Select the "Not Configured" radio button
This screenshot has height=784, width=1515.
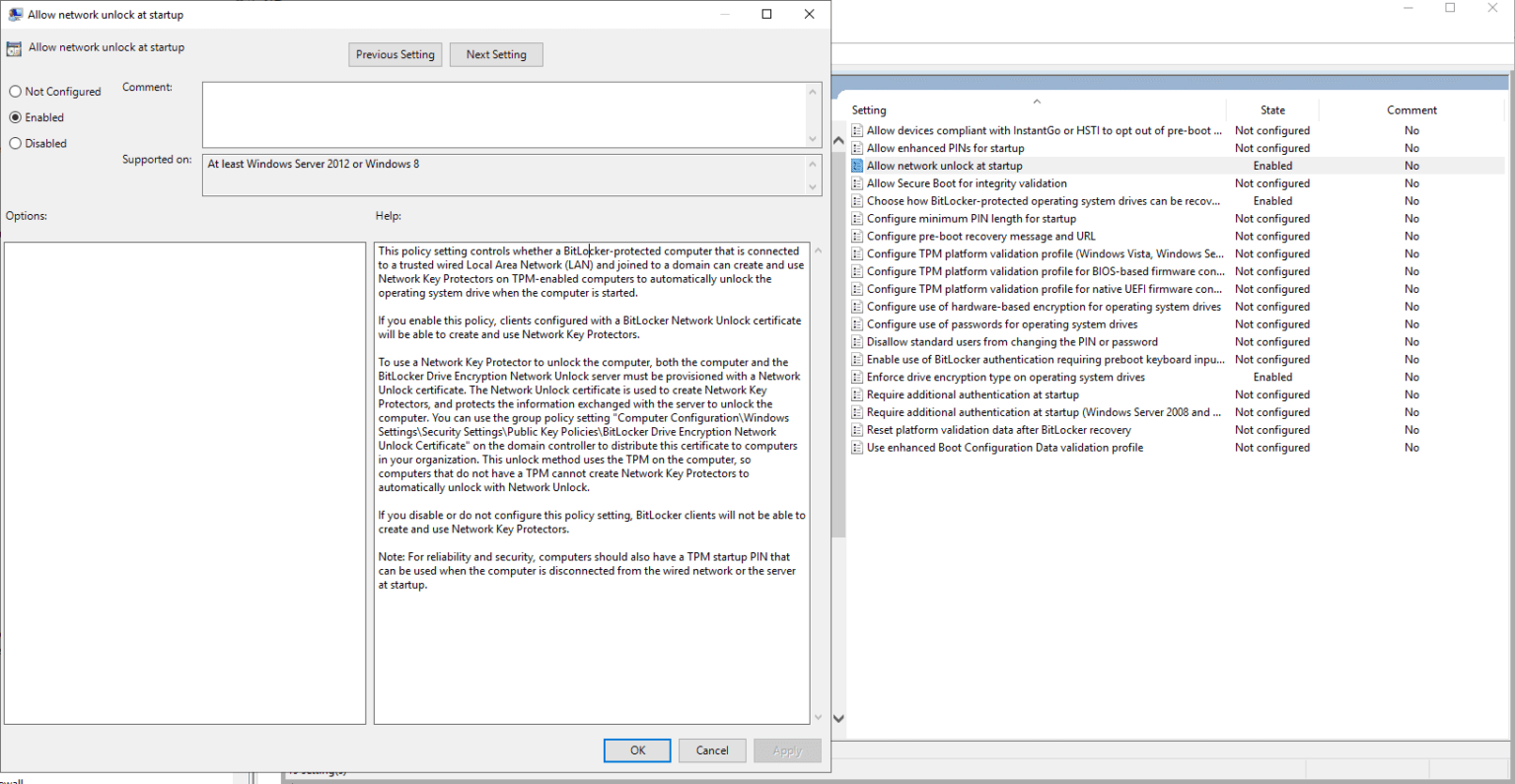click(x=15, y=91)
